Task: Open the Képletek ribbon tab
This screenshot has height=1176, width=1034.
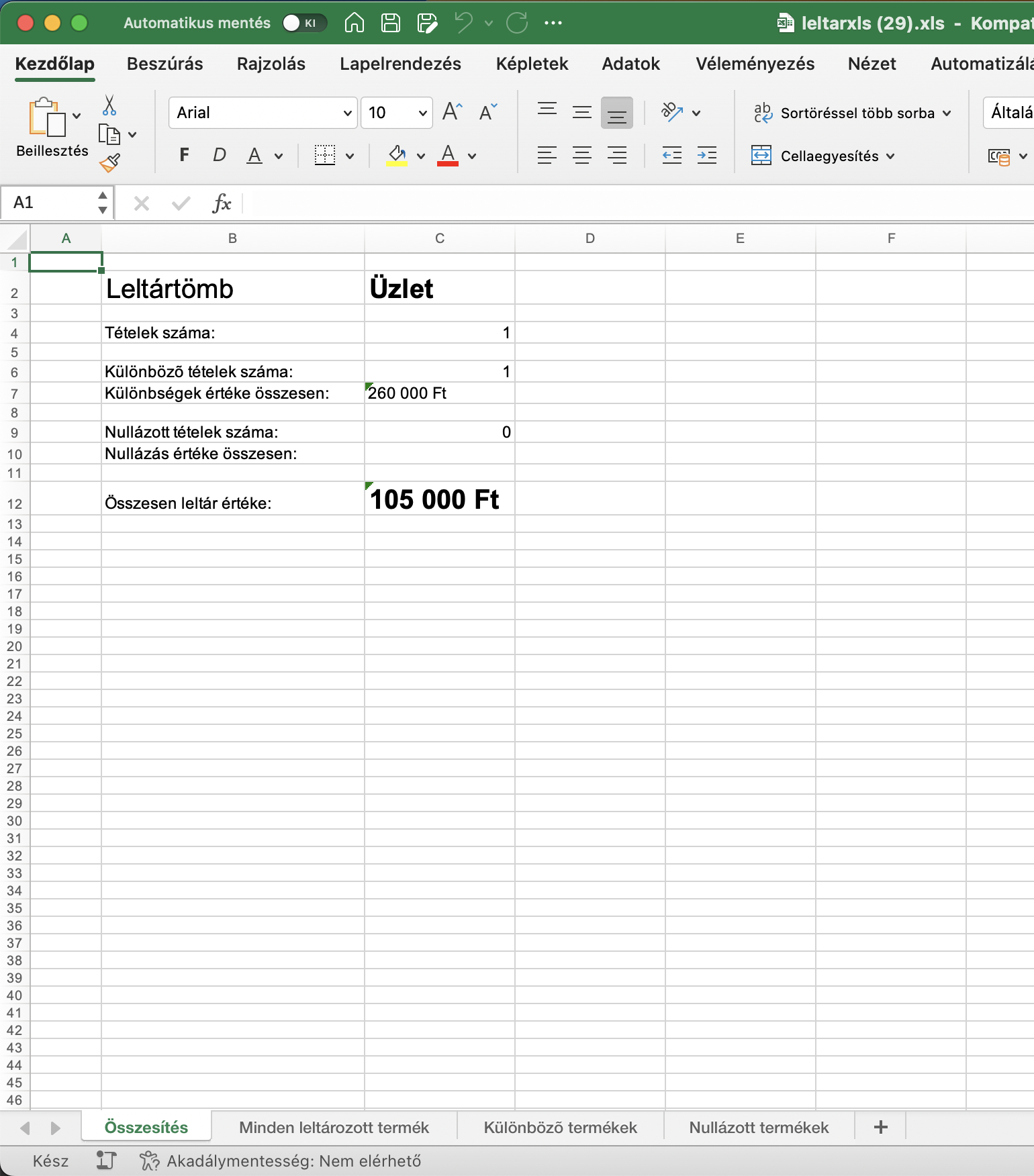Action: tap(532, 64)
